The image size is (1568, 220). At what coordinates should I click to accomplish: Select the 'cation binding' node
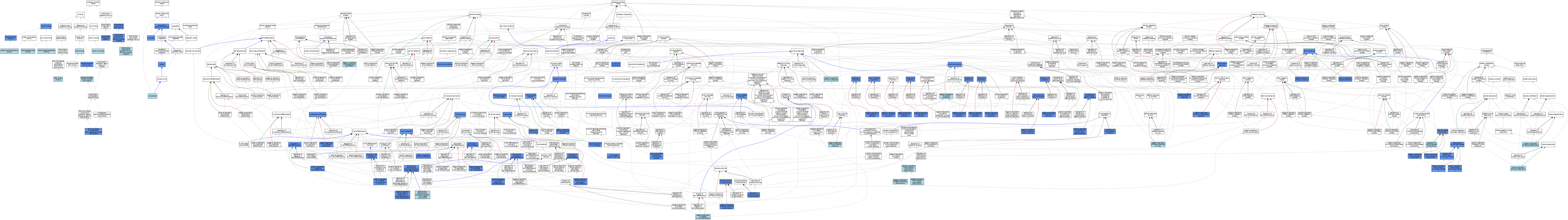[x=94, y=38]
